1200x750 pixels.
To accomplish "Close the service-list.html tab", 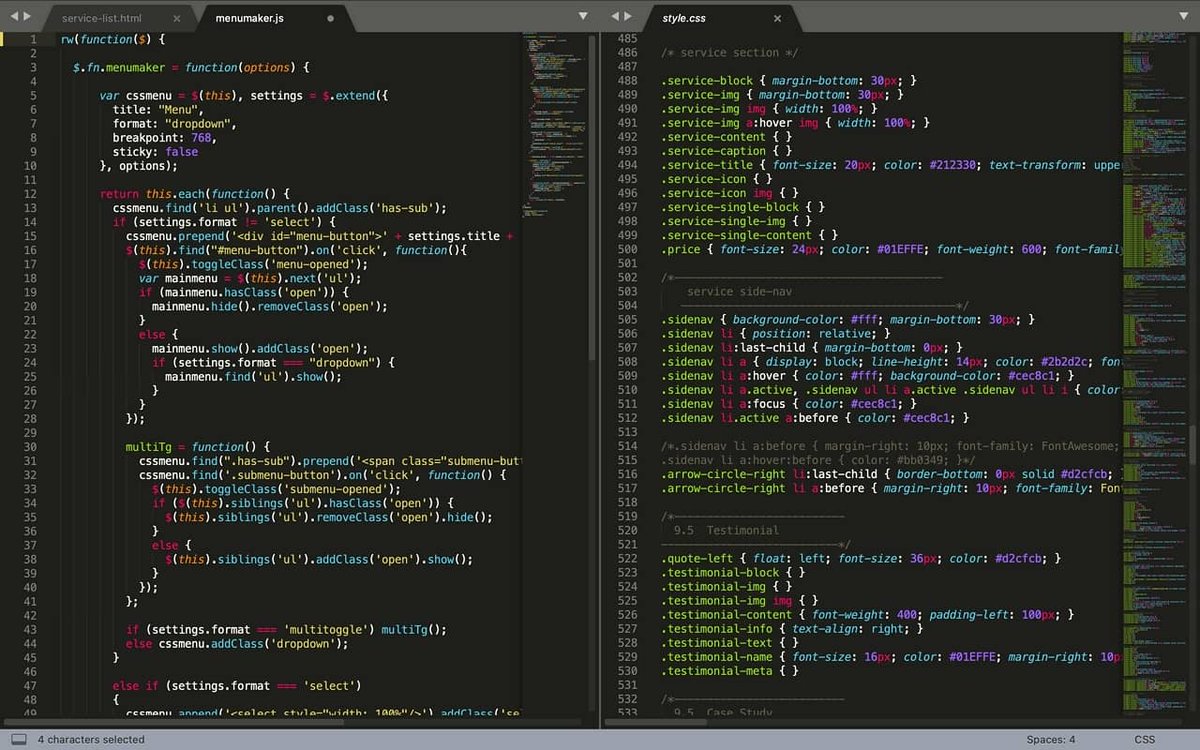I will (x=177, y=18).
